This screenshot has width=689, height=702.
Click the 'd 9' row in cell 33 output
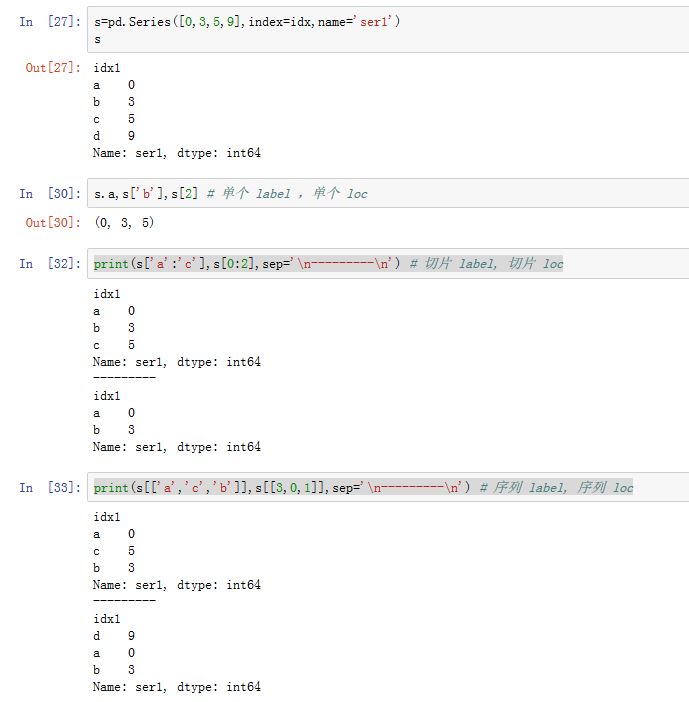115,635
